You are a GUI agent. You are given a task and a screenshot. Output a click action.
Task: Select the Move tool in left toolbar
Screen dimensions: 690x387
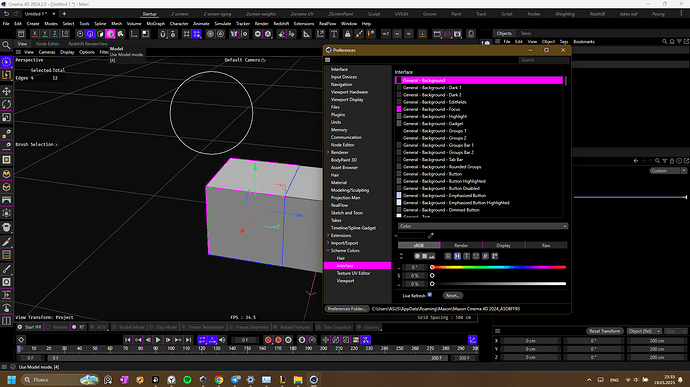pos(7,91)
